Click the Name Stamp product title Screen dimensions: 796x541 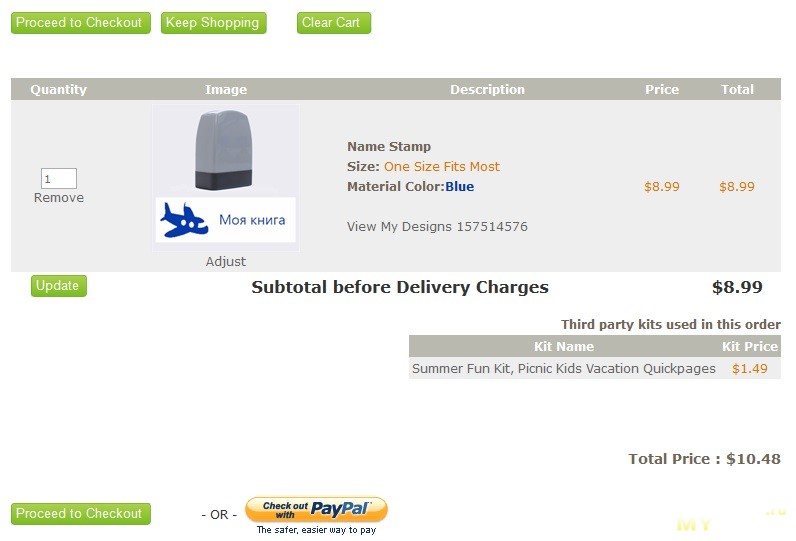pos(389,147)
